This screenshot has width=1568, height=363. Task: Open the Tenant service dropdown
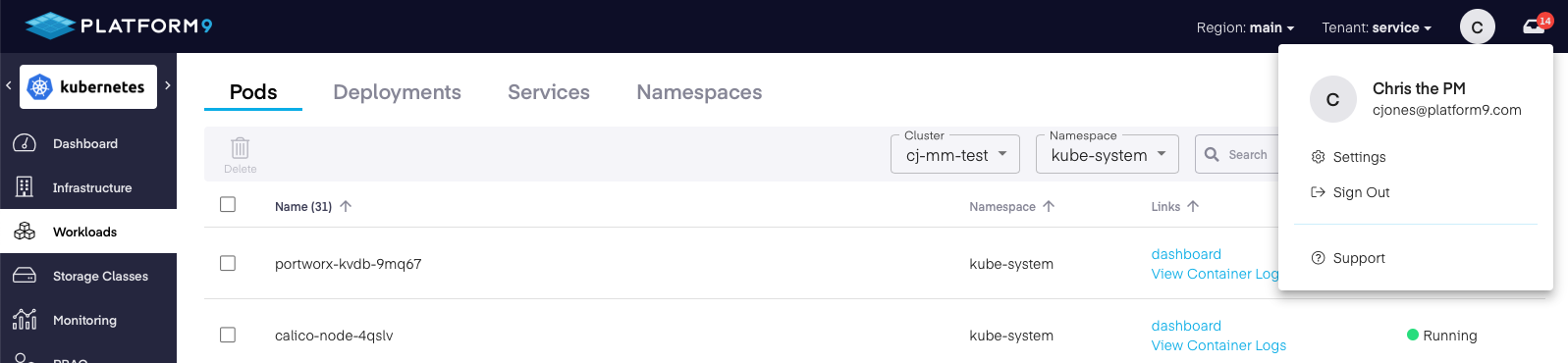point(1377,27)
